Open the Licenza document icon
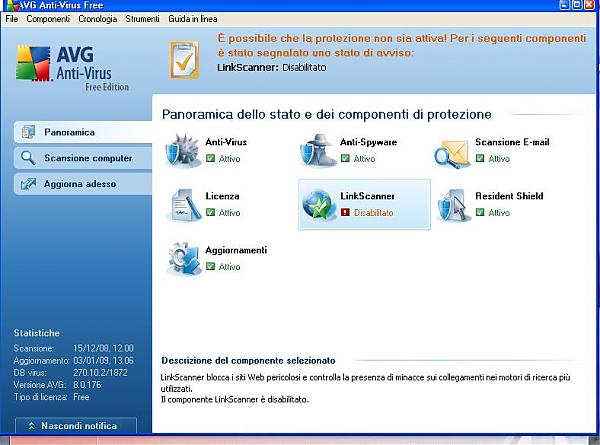 tap(184, 205)
